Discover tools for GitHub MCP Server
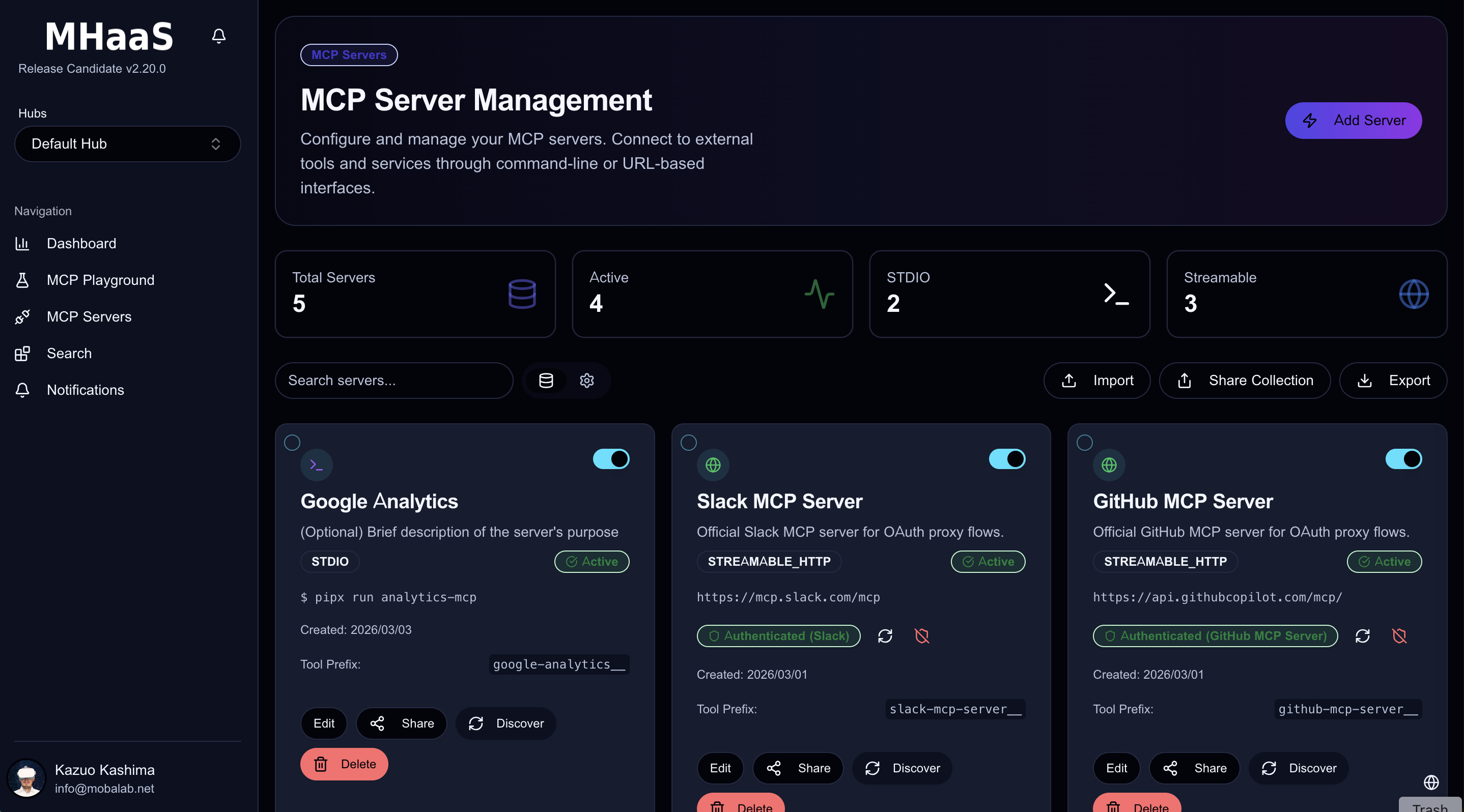Image resolution: width=1464 pixels, height=812 pixels. point(1299,768)
